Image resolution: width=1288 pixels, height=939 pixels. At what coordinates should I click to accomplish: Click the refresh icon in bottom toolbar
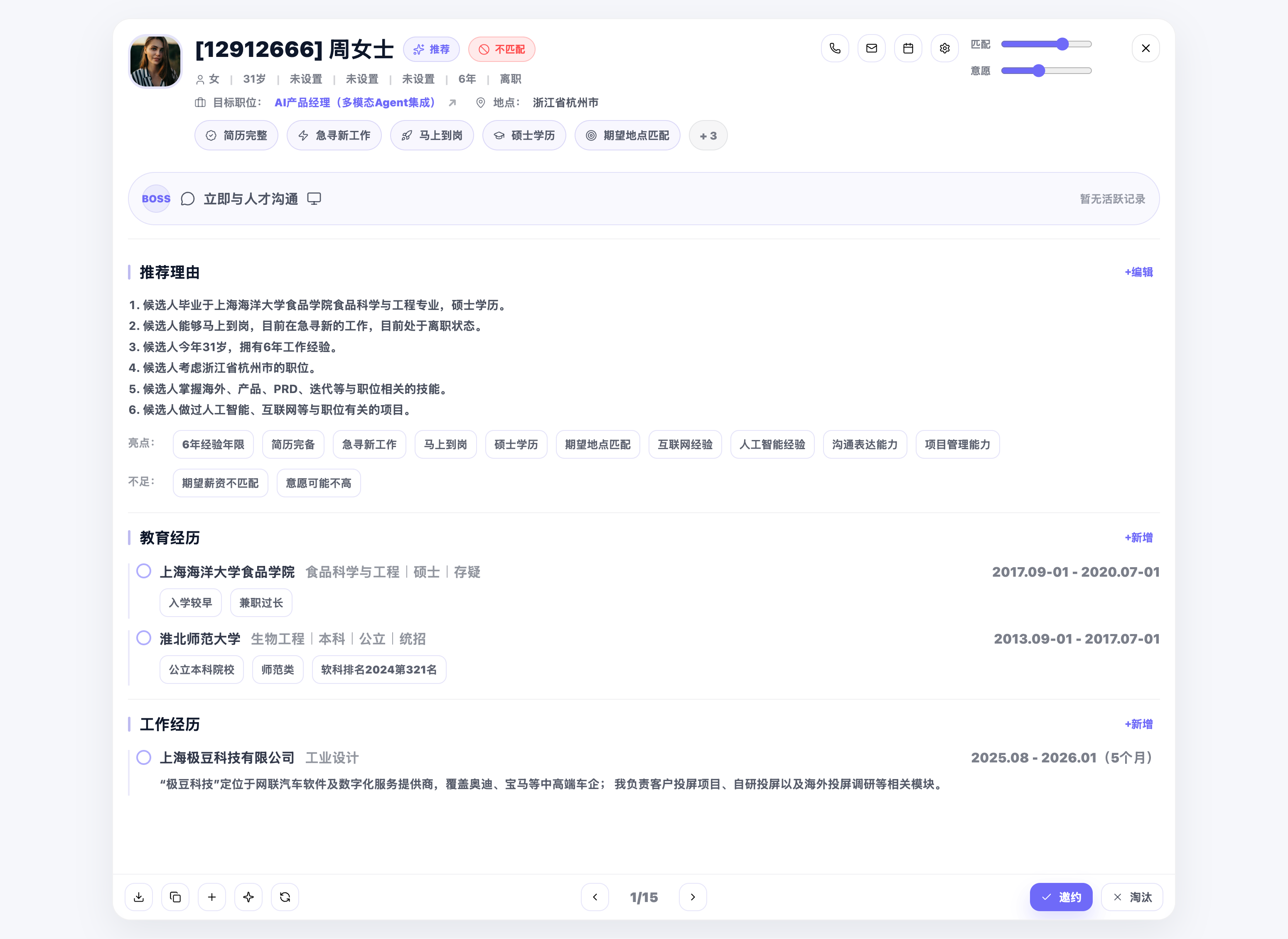pos(284,897)
